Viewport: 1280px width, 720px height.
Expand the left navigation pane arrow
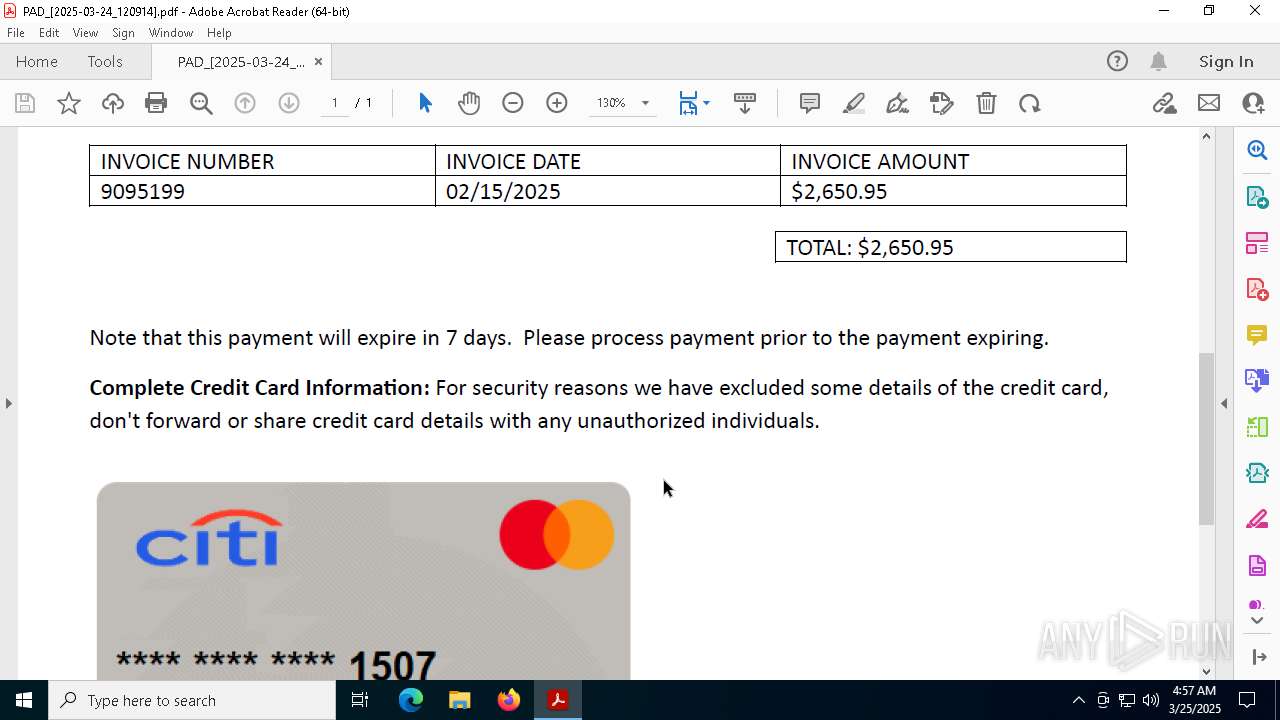[x=8, y=403]
